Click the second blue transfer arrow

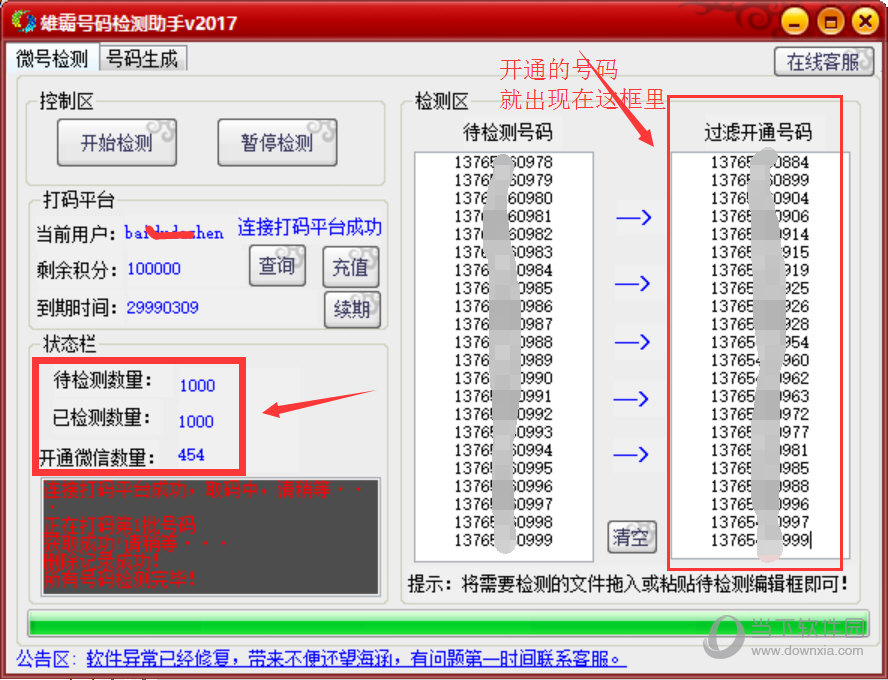point(634,284)
